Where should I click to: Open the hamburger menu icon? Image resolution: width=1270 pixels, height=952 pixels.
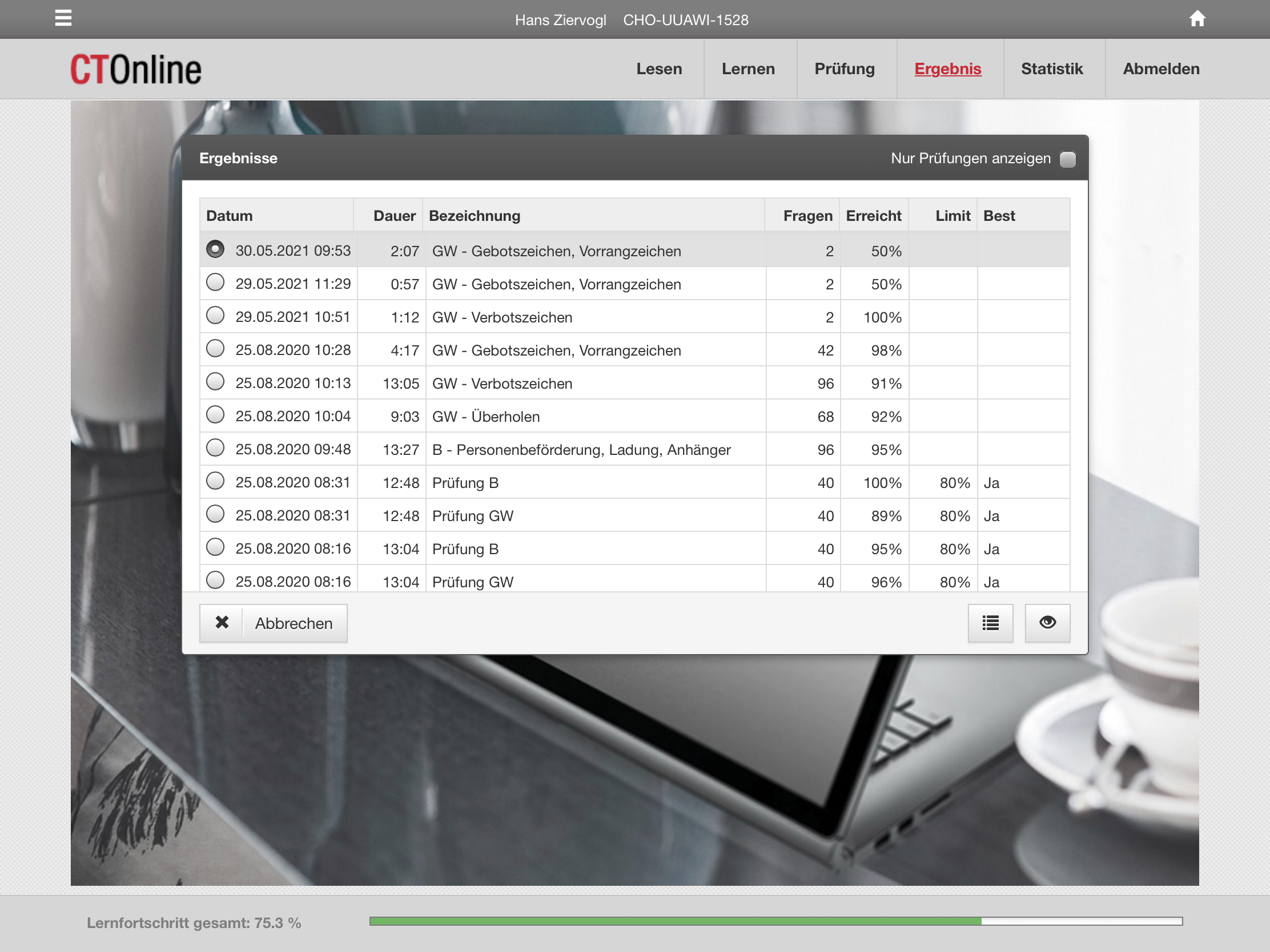[x=63, y=18]
